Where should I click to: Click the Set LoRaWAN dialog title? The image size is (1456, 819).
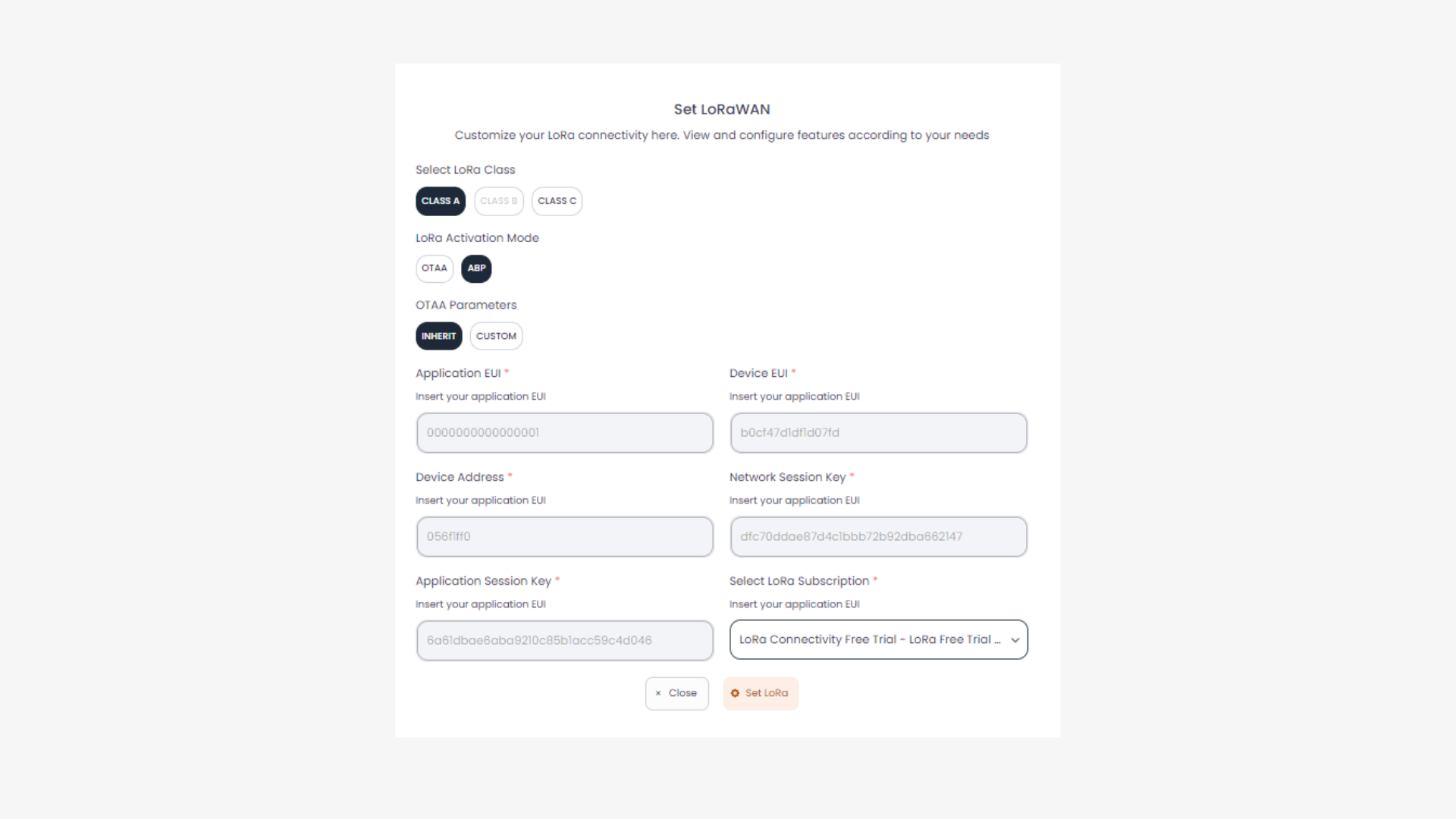pos(721,109)
